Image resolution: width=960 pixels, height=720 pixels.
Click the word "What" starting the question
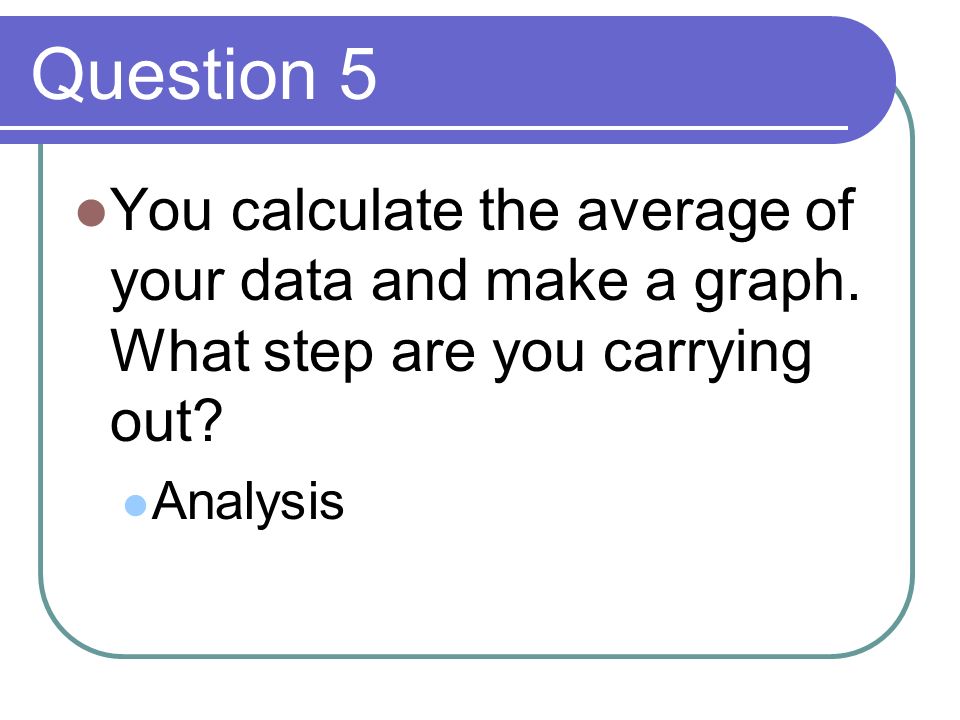pos(180,351)
